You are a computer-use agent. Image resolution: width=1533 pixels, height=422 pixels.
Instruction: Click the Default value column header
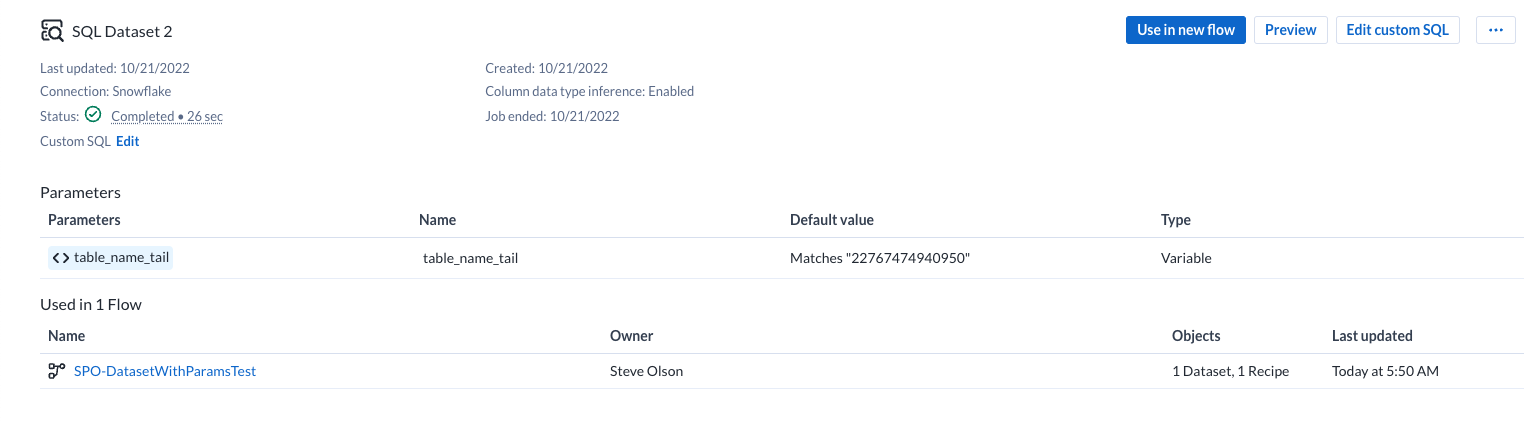tap(831, 220)
